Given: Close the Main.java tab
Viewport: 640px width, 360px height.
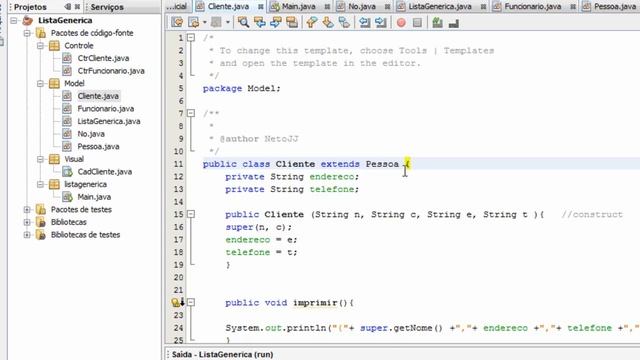Looking at the screenshot, I should click(x=327, y=7).
